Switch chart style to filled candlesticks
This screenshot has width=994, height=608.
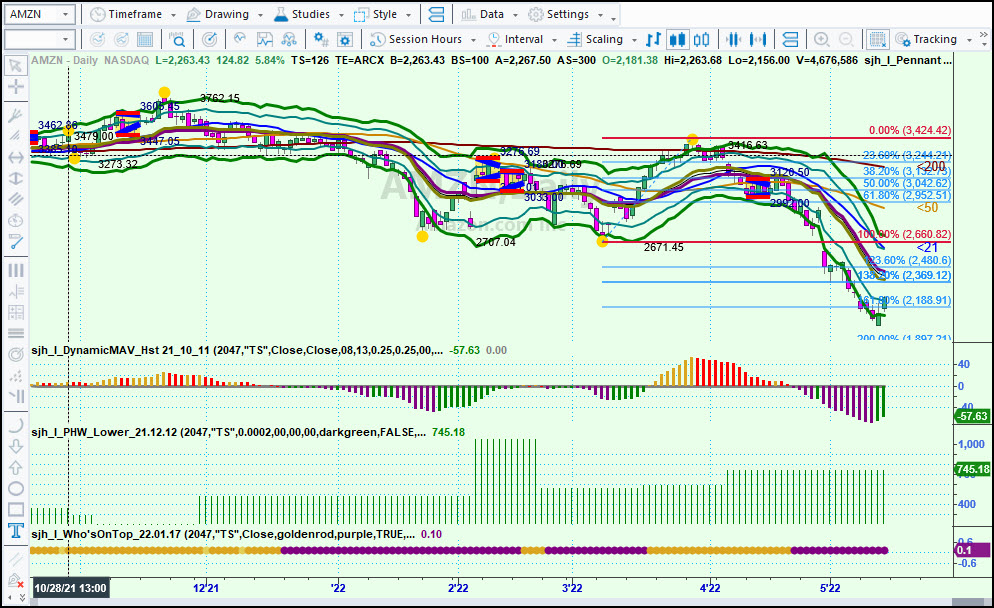[677, 39]
